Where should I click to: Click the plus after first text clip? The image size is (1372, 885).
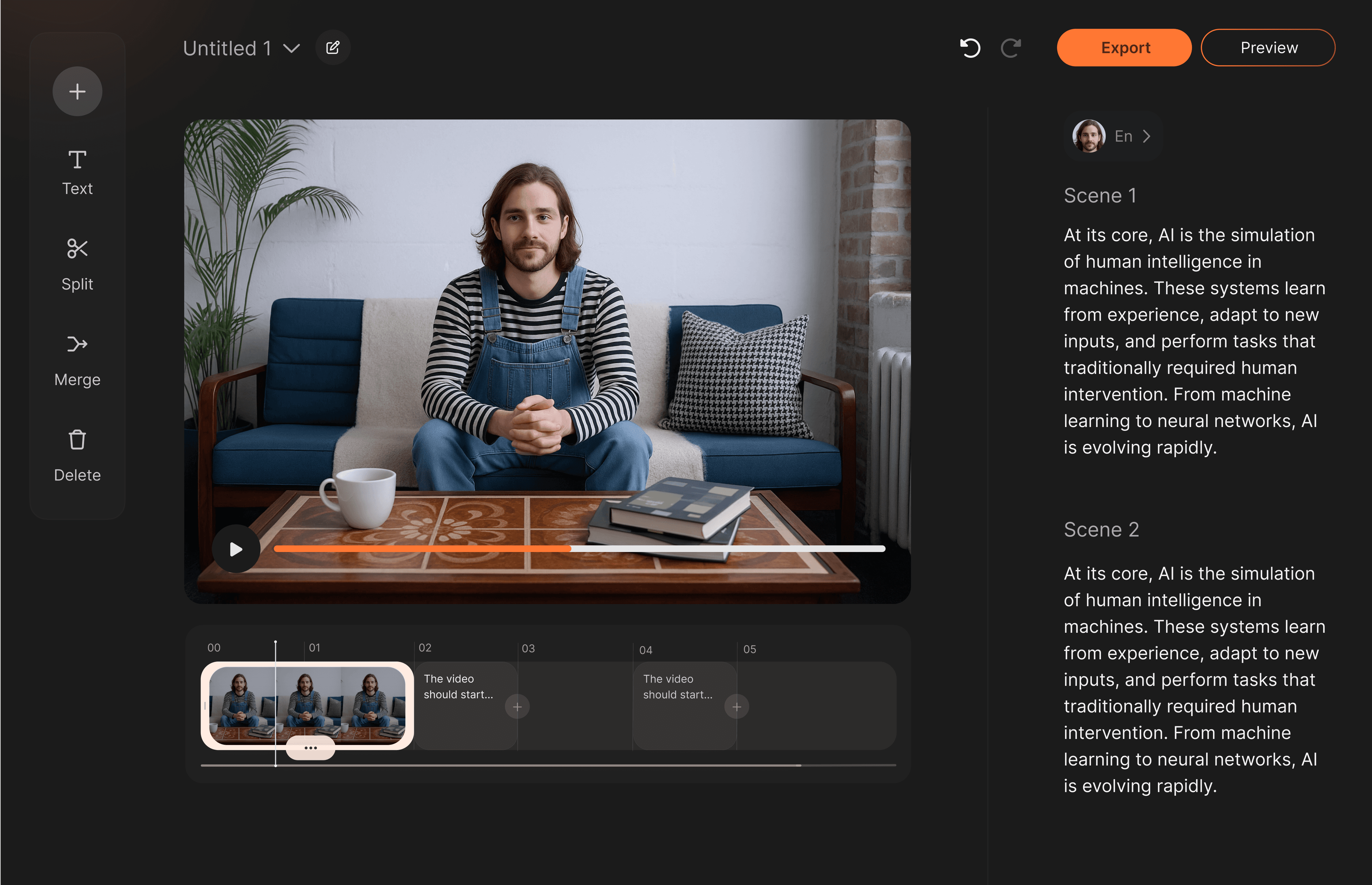(x=517, y=707)
